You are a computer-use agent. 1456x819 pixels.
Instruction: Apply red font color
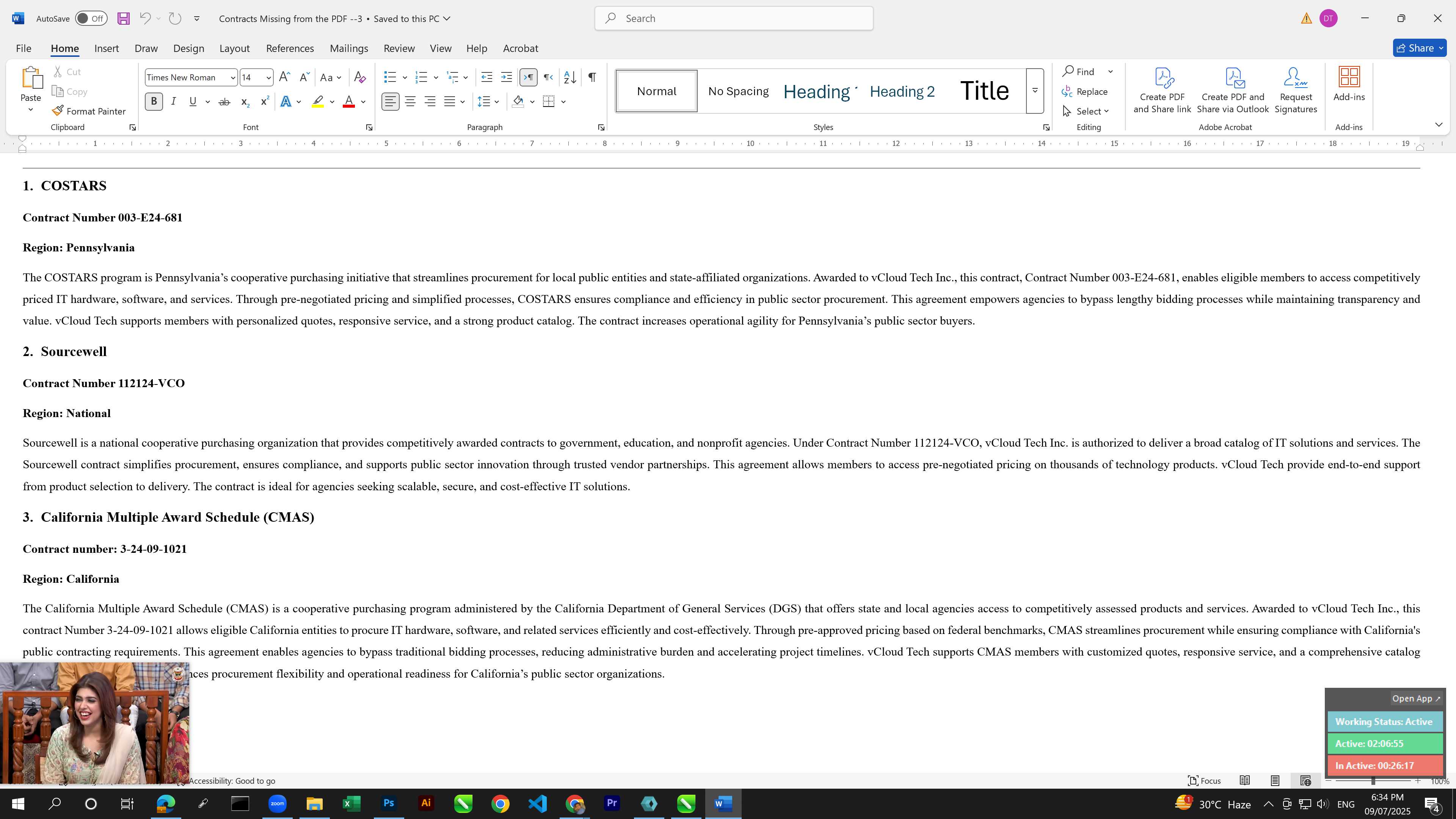pos(349,102)
